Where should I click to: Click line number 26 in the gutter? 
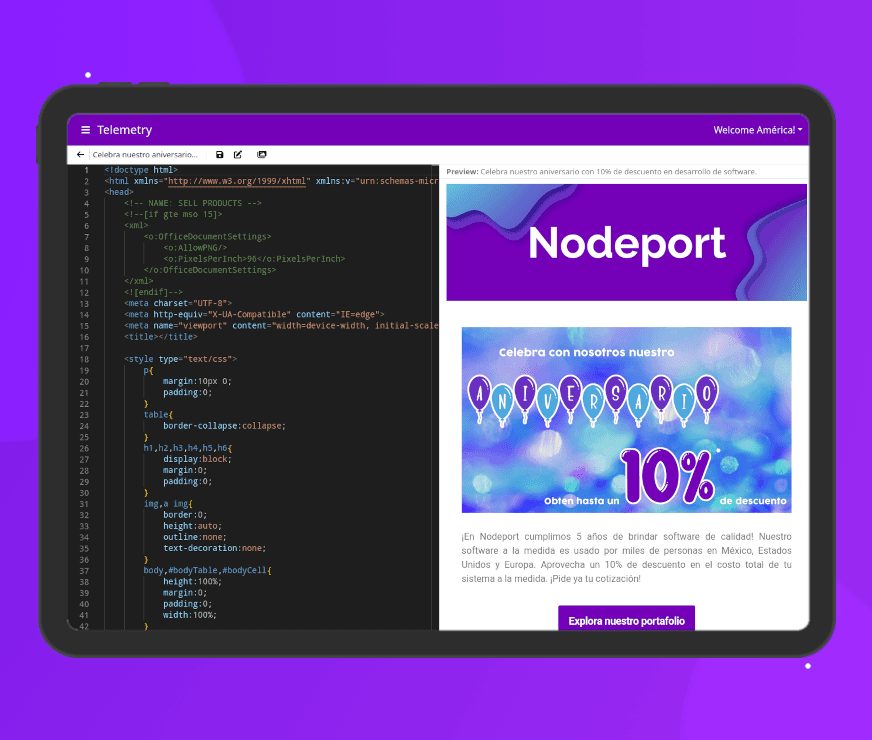tap(85, 447)
